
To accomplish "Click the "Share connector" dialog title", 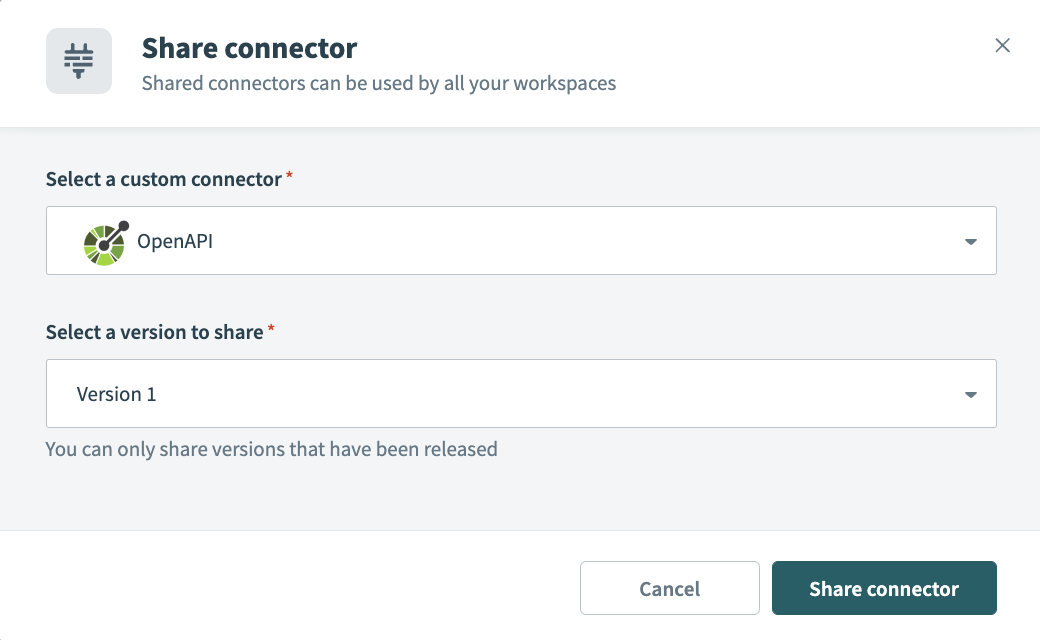I will [249, 47].
